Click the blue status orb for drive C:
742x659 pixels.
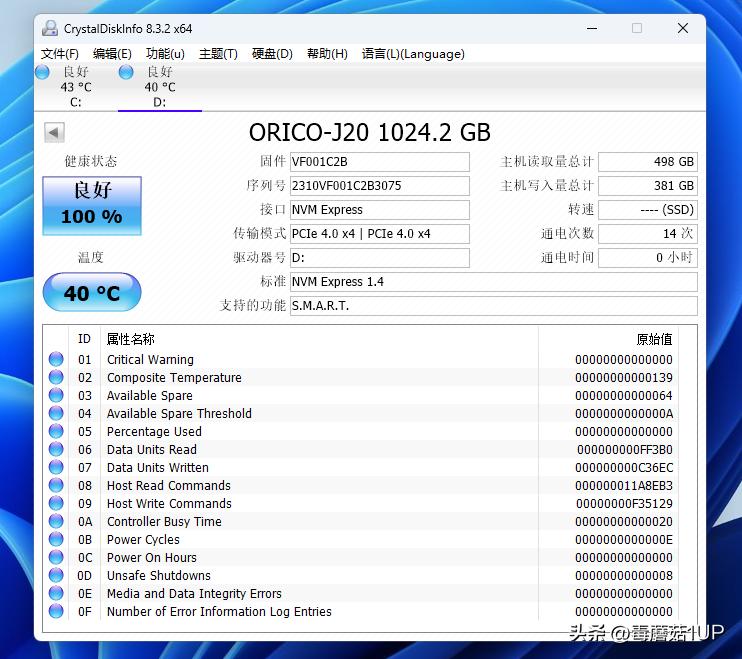pos(42,72)
